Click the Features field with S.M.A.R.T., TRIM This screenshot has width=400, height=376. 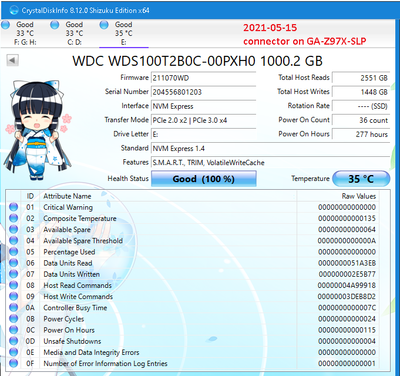click(270, 163)
